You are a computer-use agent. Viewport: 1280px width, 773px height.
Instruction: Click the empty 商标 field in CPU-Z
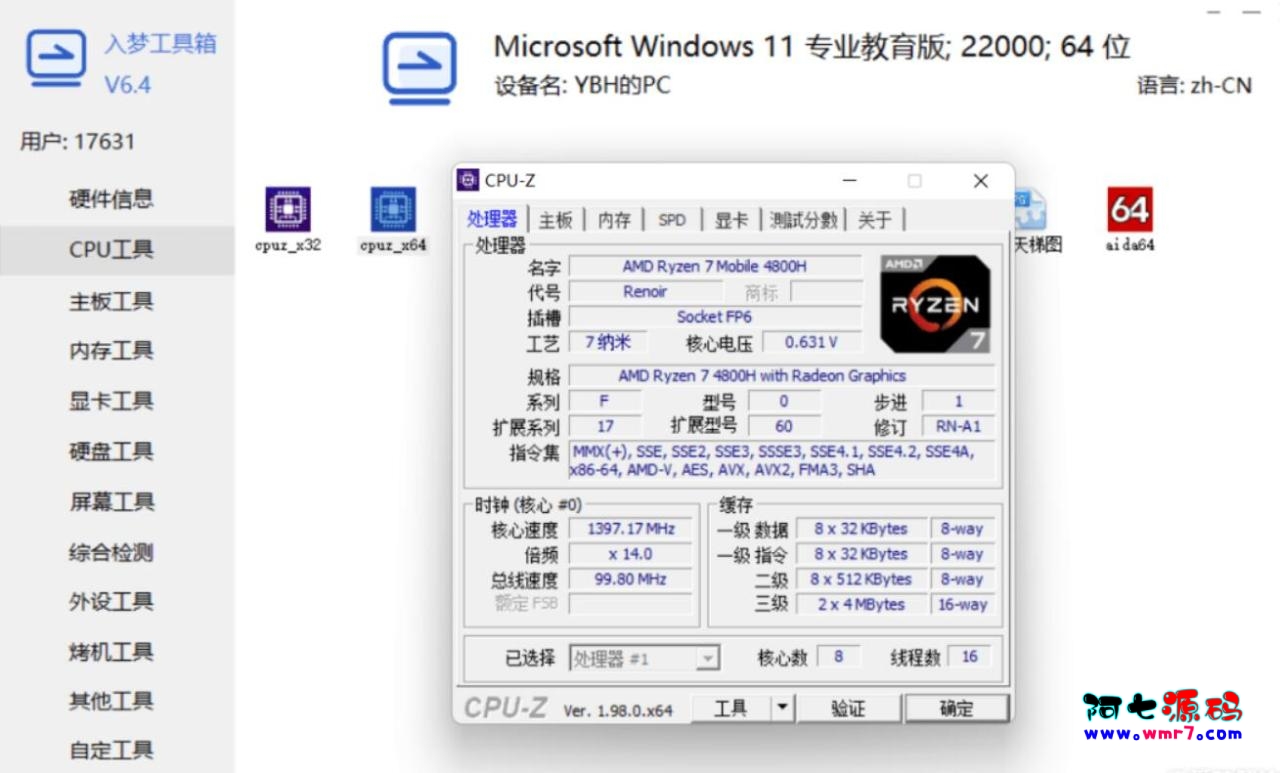(x=826, y=292)
